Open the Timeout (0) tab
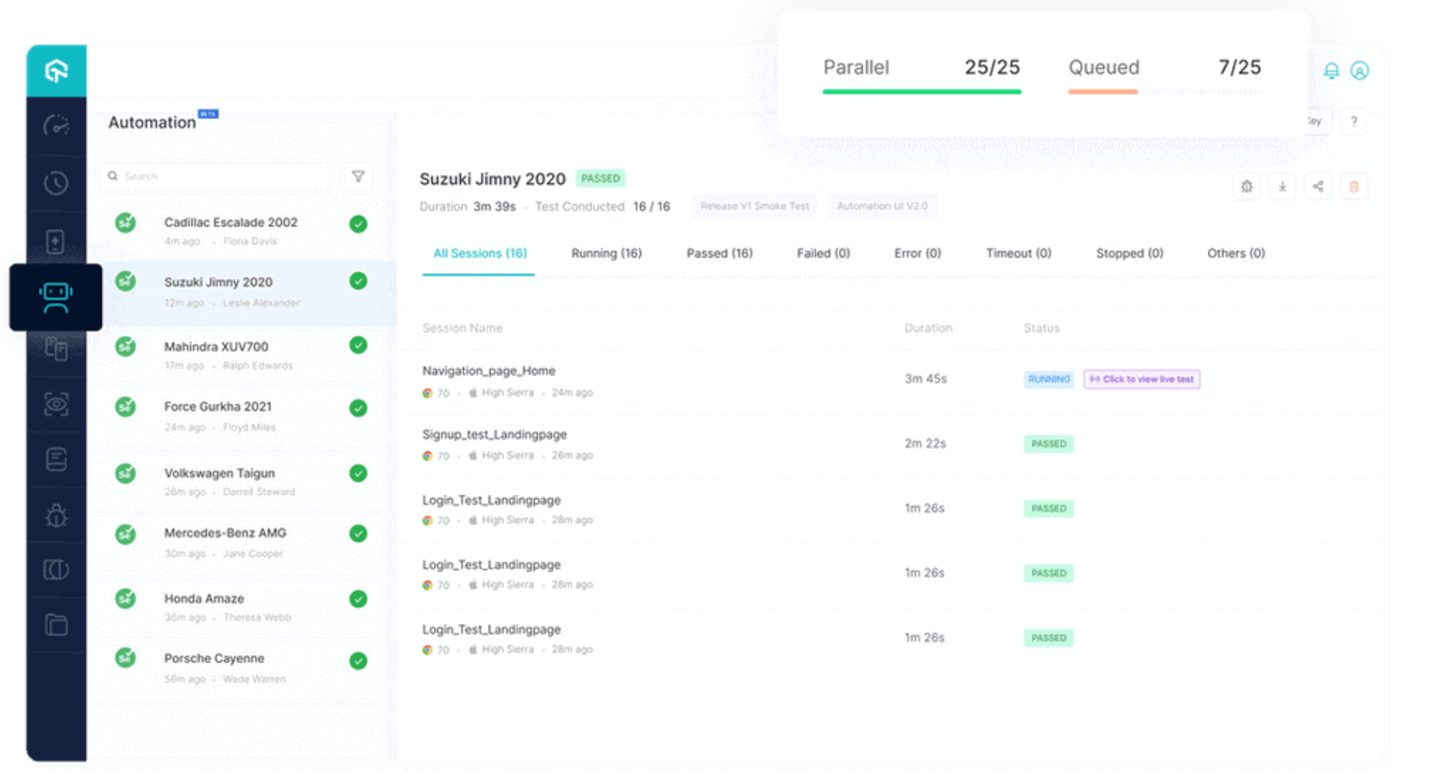The width and height of the screenshot is (1430, 773). click(1018, 254)
